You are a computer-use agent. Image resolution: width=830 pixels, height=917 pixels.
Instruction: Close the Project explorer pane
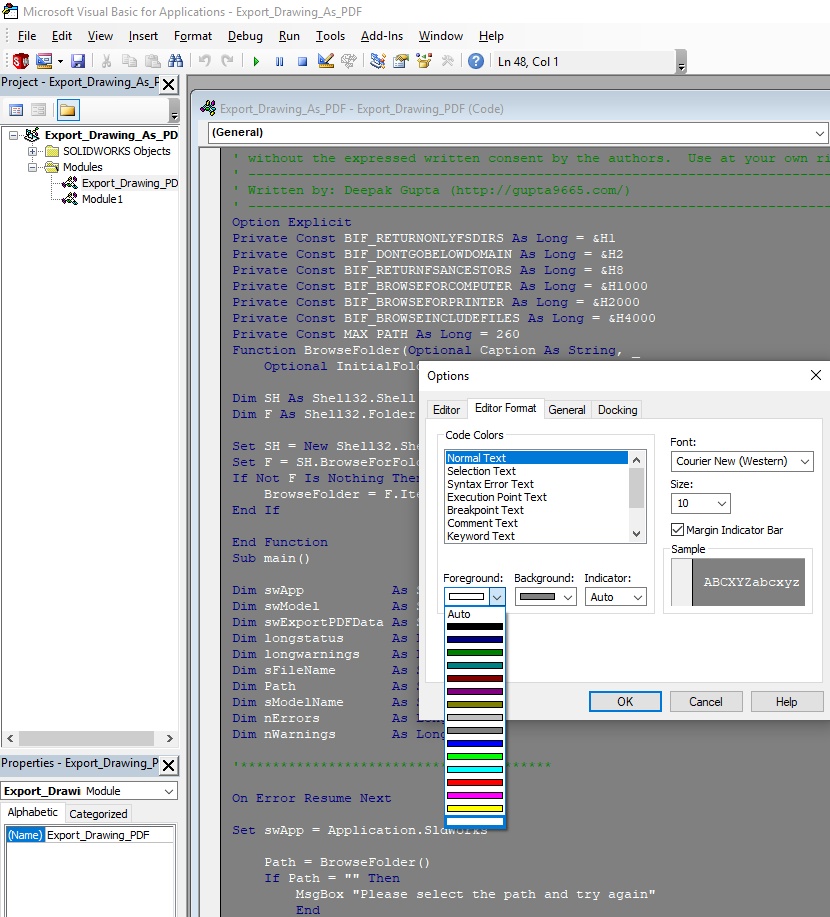pyautogui.click(x=168, y=85)
